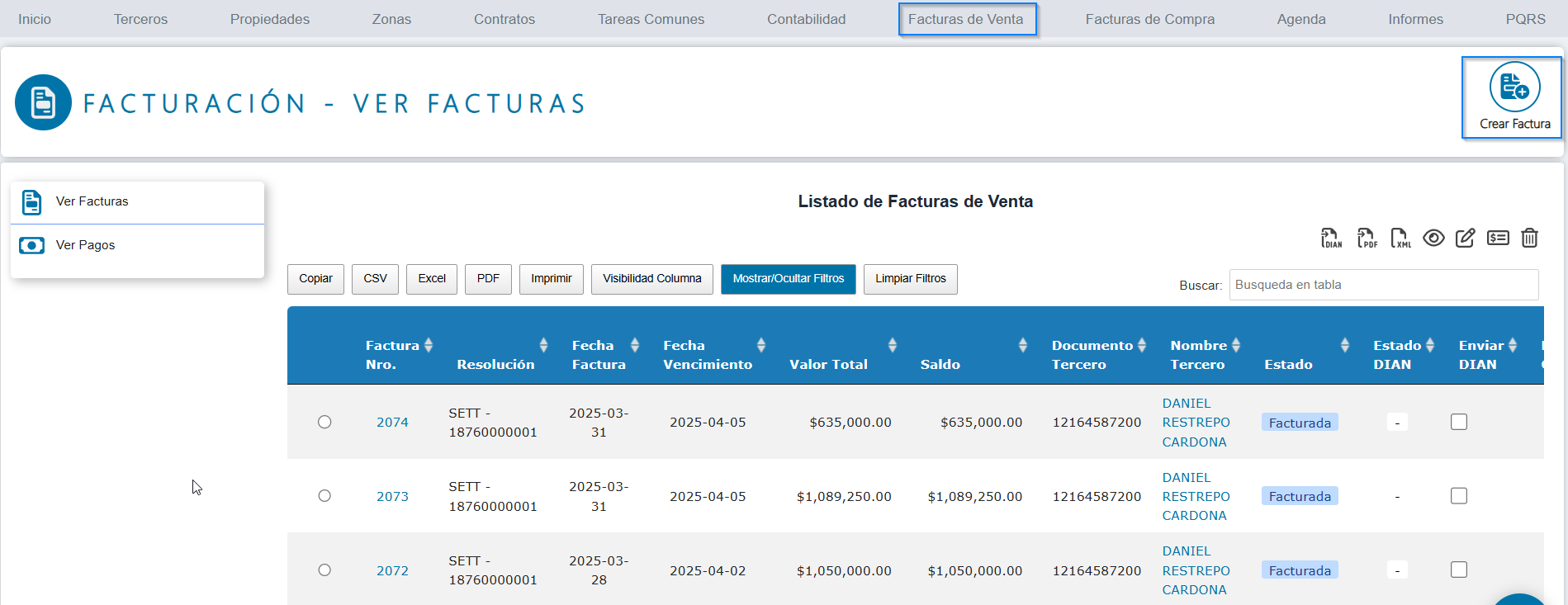
Task: Go to the Contabilidad menu
Action: [x=806, y=19]
